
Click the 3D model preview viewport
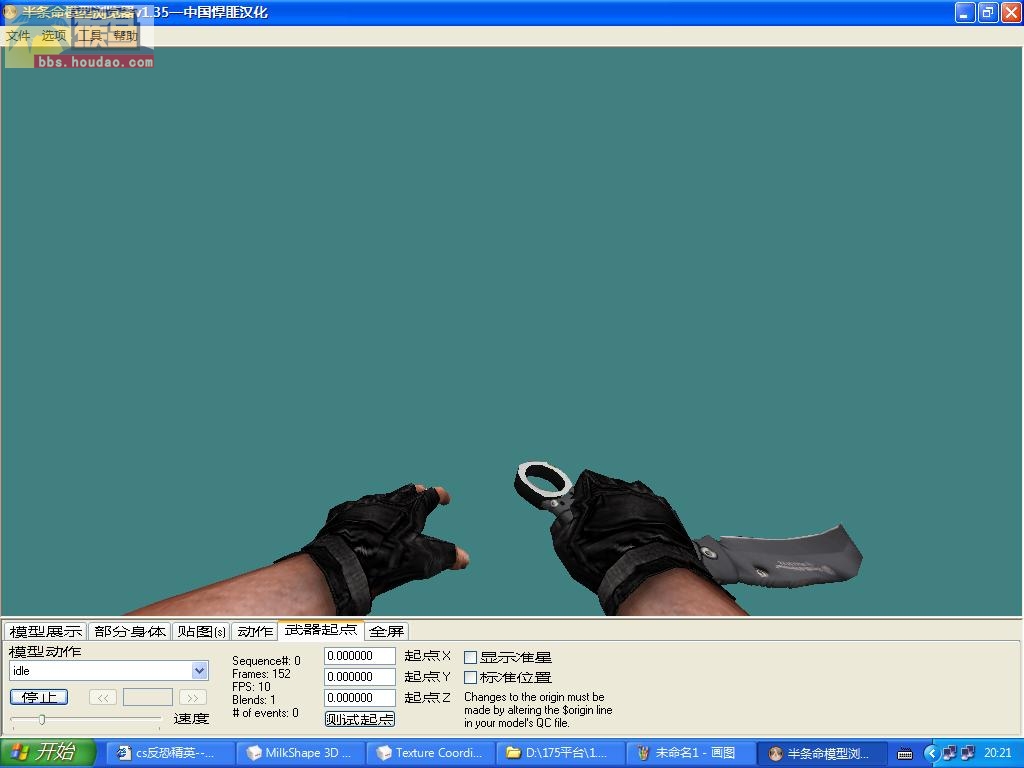[x=511, y=331]
